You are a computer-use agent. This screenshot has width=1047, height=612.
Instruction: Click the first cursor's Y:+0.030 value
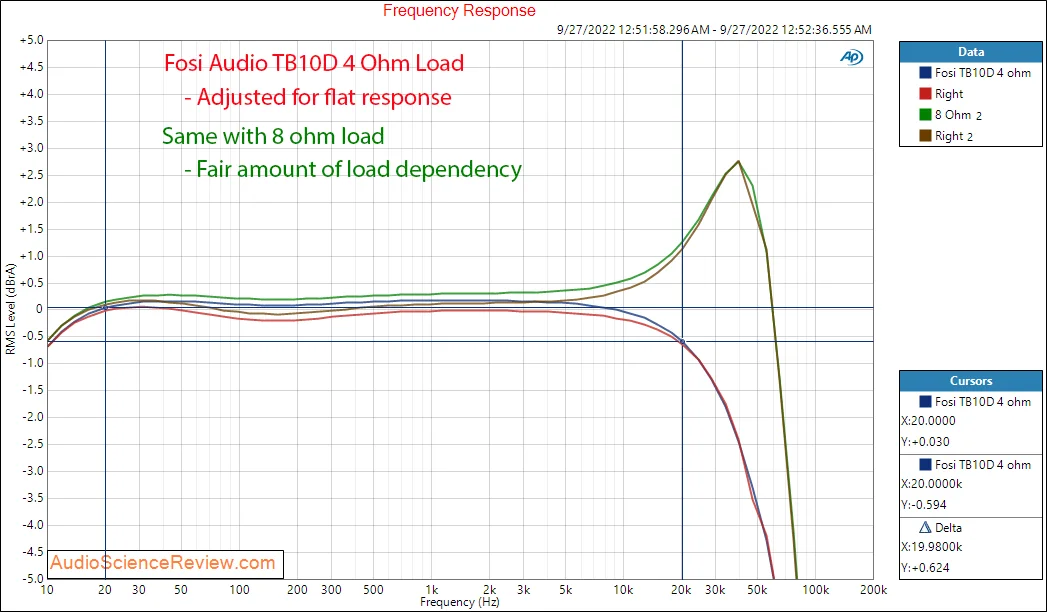pyautogui.click(x=925, y=442)
